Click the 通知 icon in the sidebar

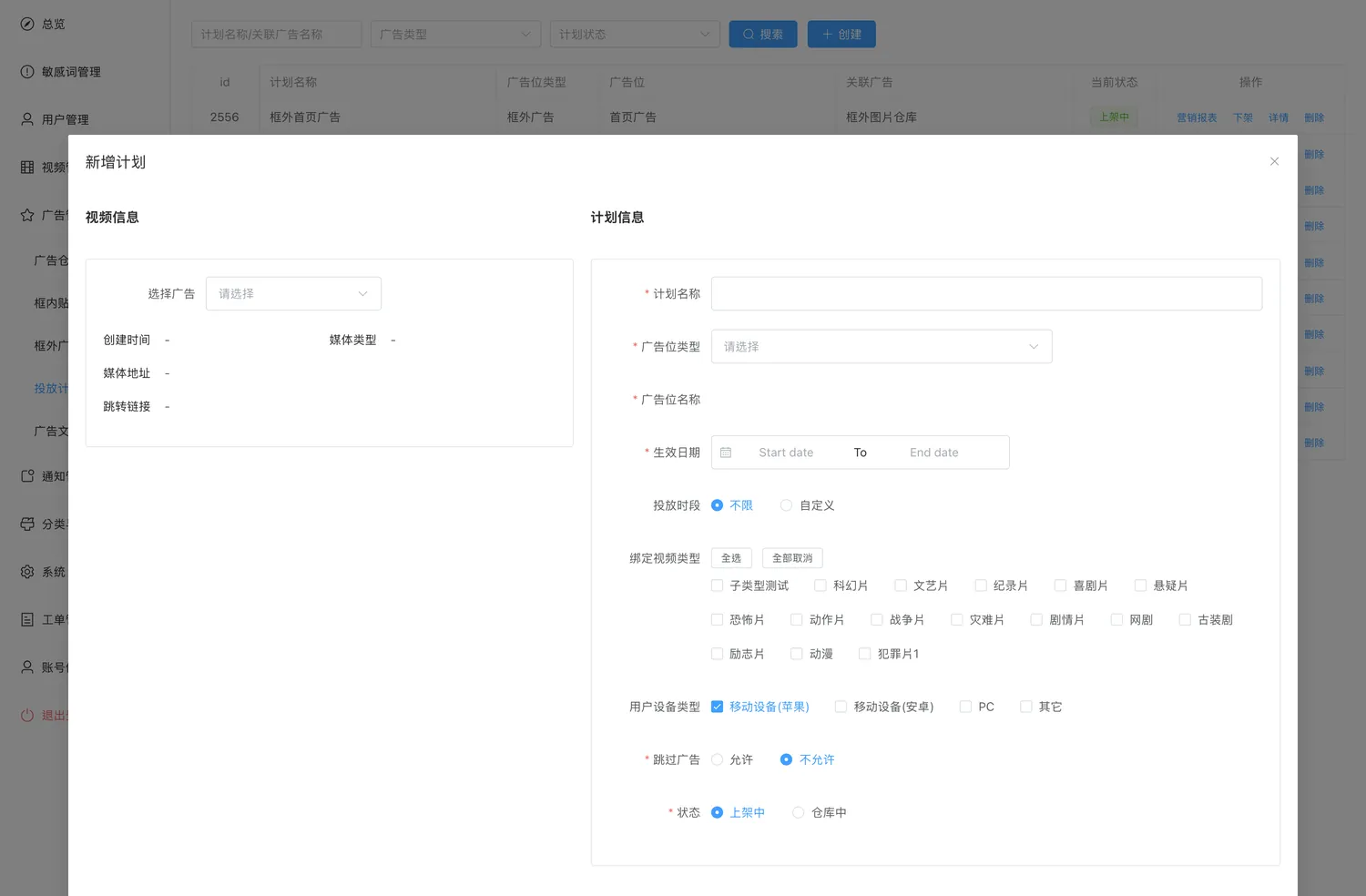coord(27,476)
